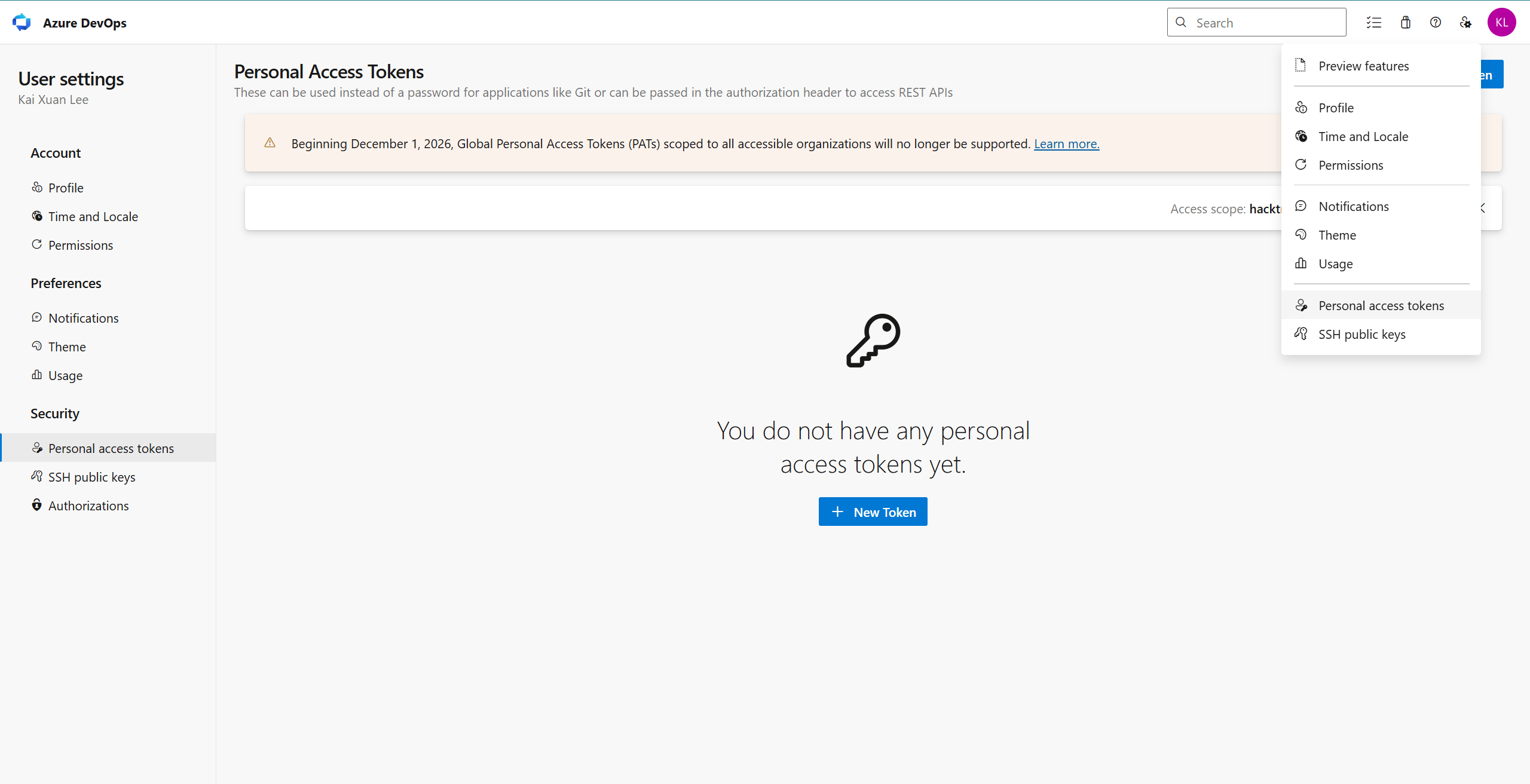Click the sidebar SSH public keys icon
The width and height of the screenshot is (1530, 784).
point(37,476)
